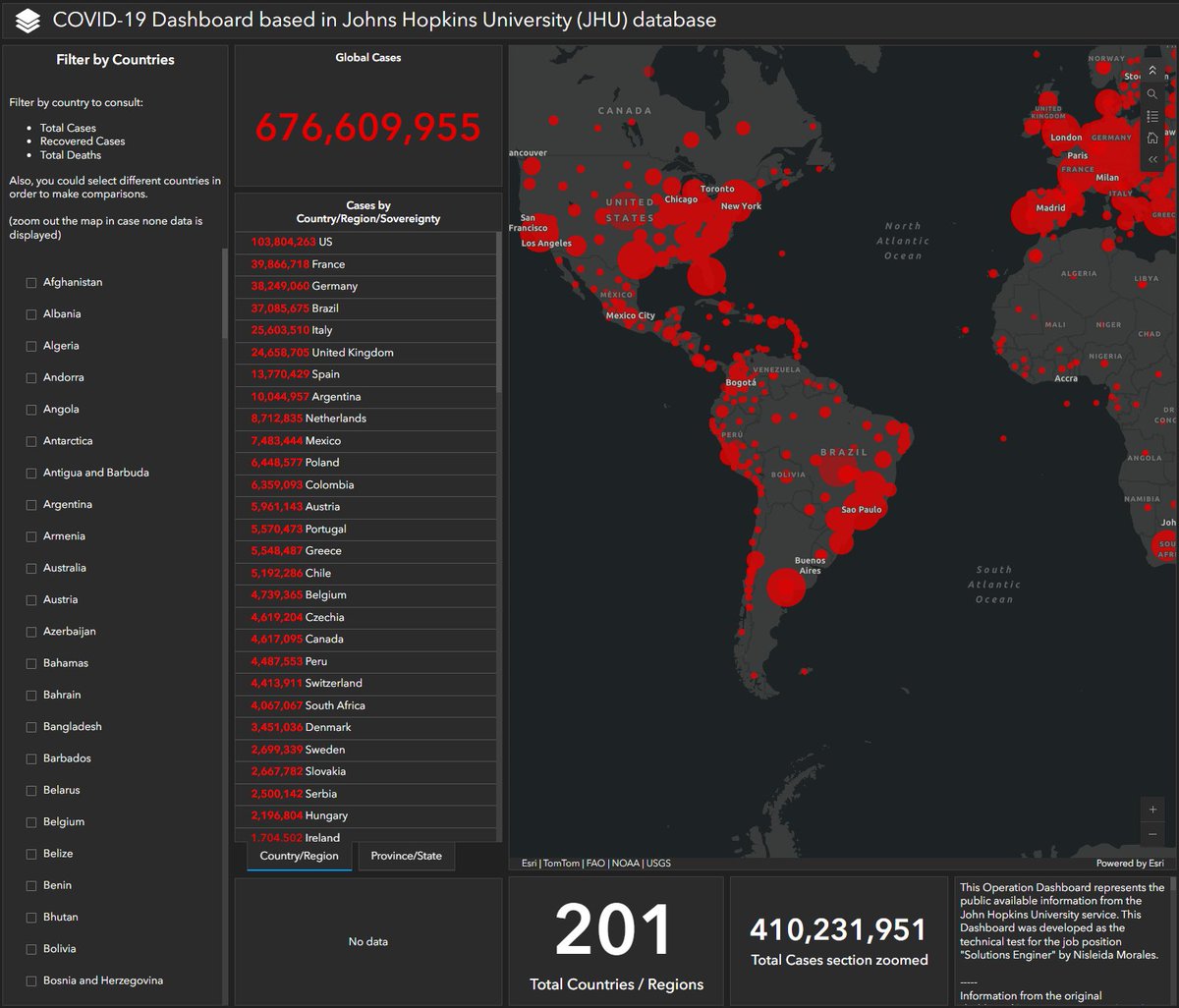Check the Benin checkbox
This screenshot has width=1179, height=1008.
pos(31,886)
